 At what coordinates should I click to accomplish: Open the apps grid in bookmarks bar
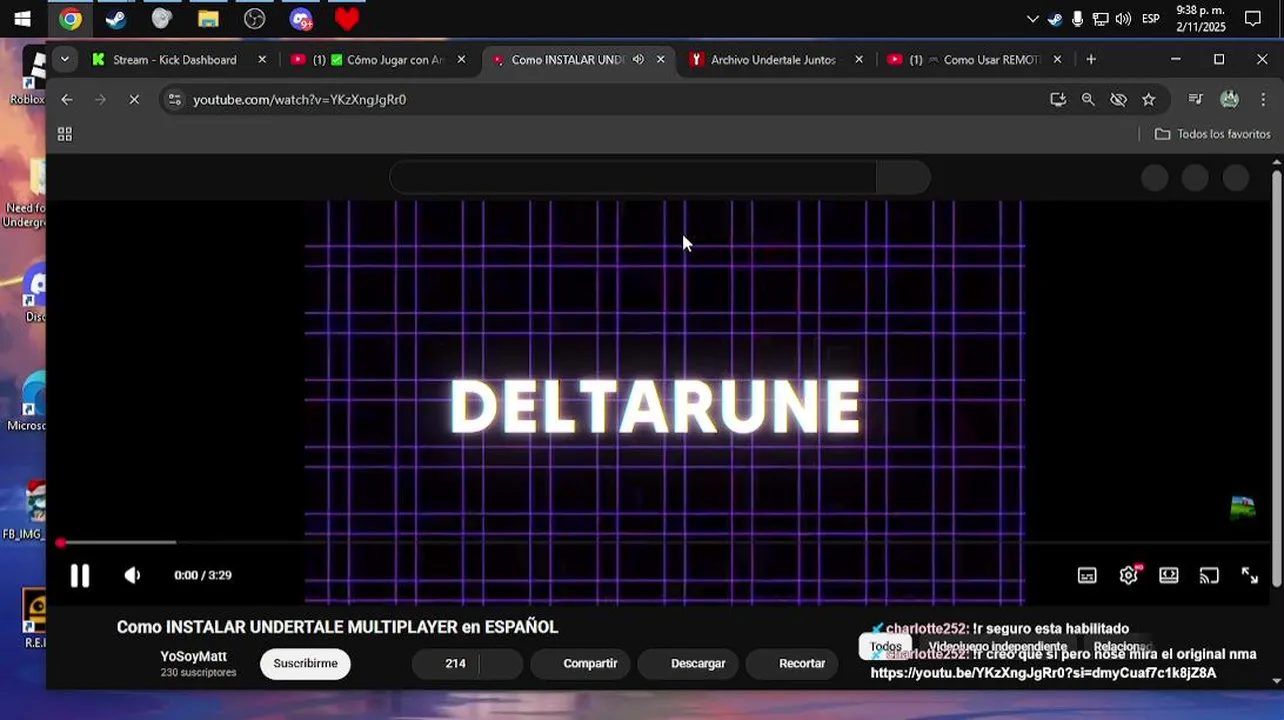65,134
